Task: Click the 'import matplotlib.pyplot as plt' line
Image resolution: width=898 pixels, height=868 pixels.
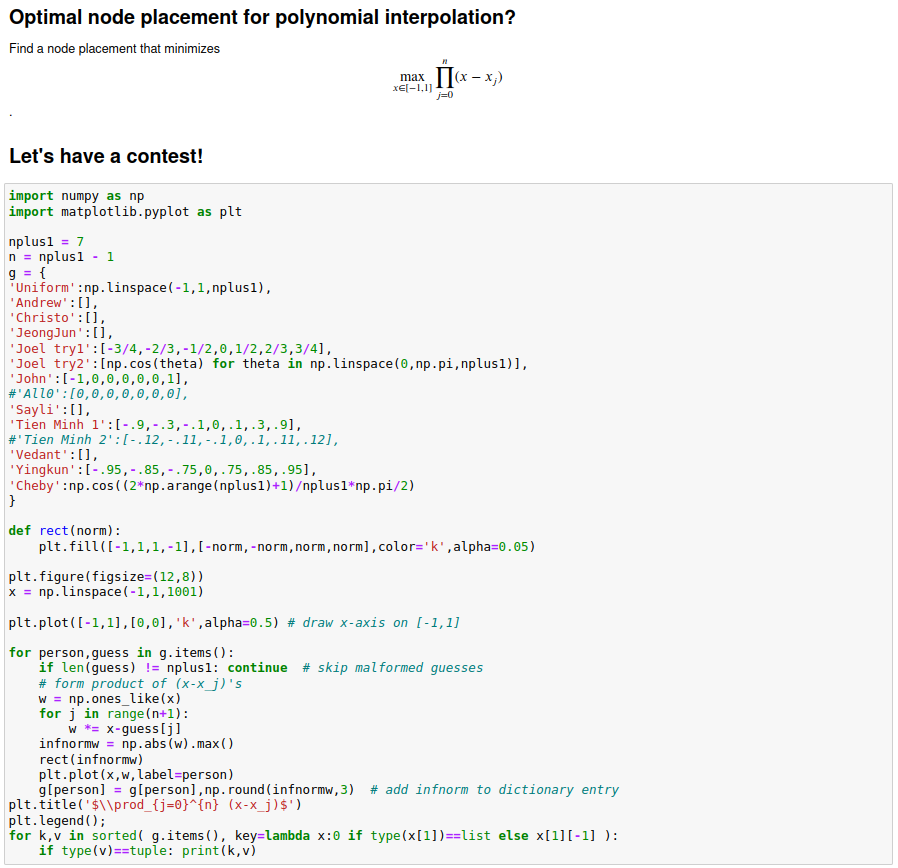Action: 125,211
